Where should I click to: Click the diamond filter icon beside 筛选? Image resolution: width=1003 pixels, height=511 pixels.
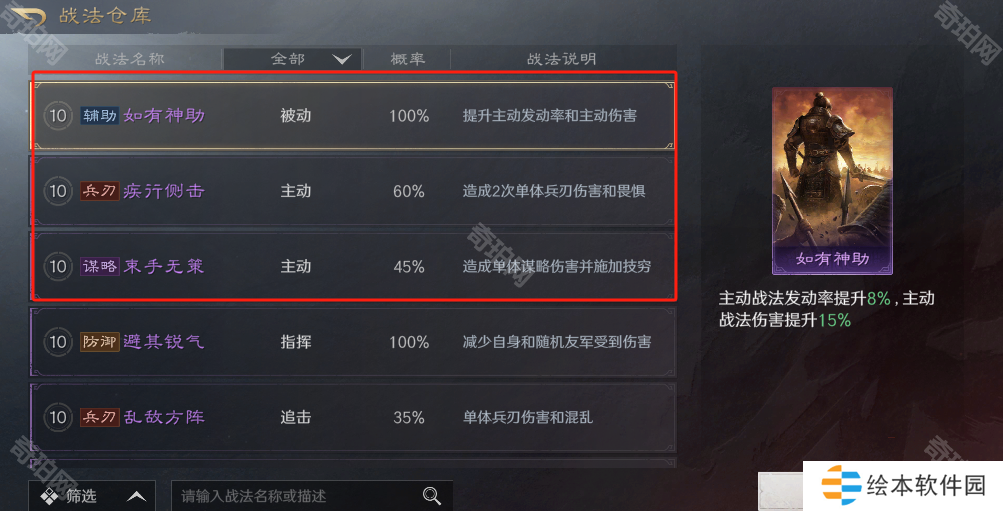tap(49, 496)
